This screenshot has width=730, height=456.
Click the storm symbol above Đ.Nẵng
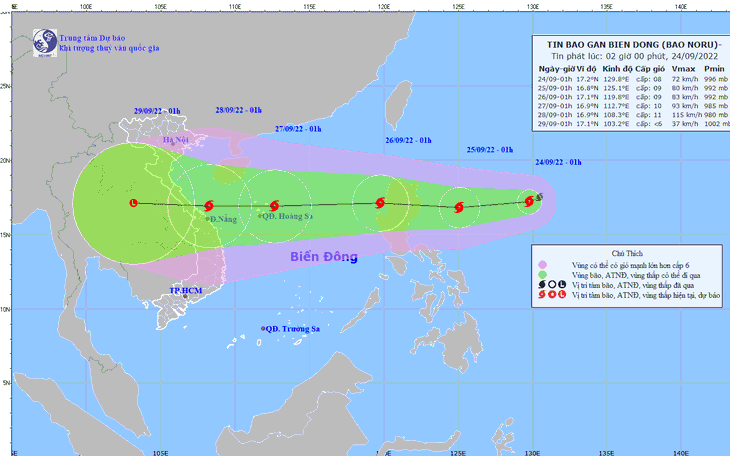click(209, 205)
